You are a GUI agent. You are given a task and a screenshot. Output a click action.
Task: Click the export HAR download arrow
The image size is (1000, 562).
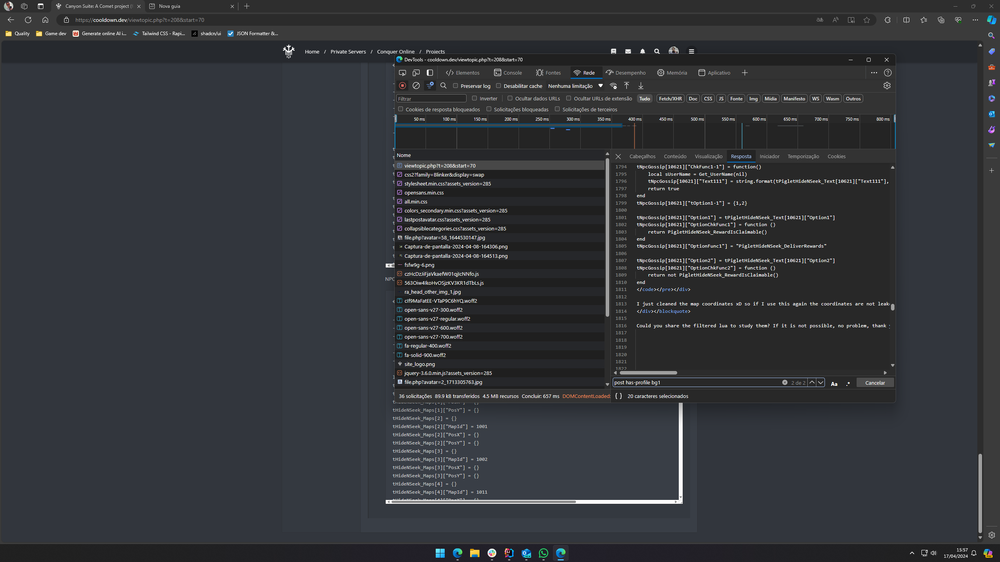click(641, 86)
